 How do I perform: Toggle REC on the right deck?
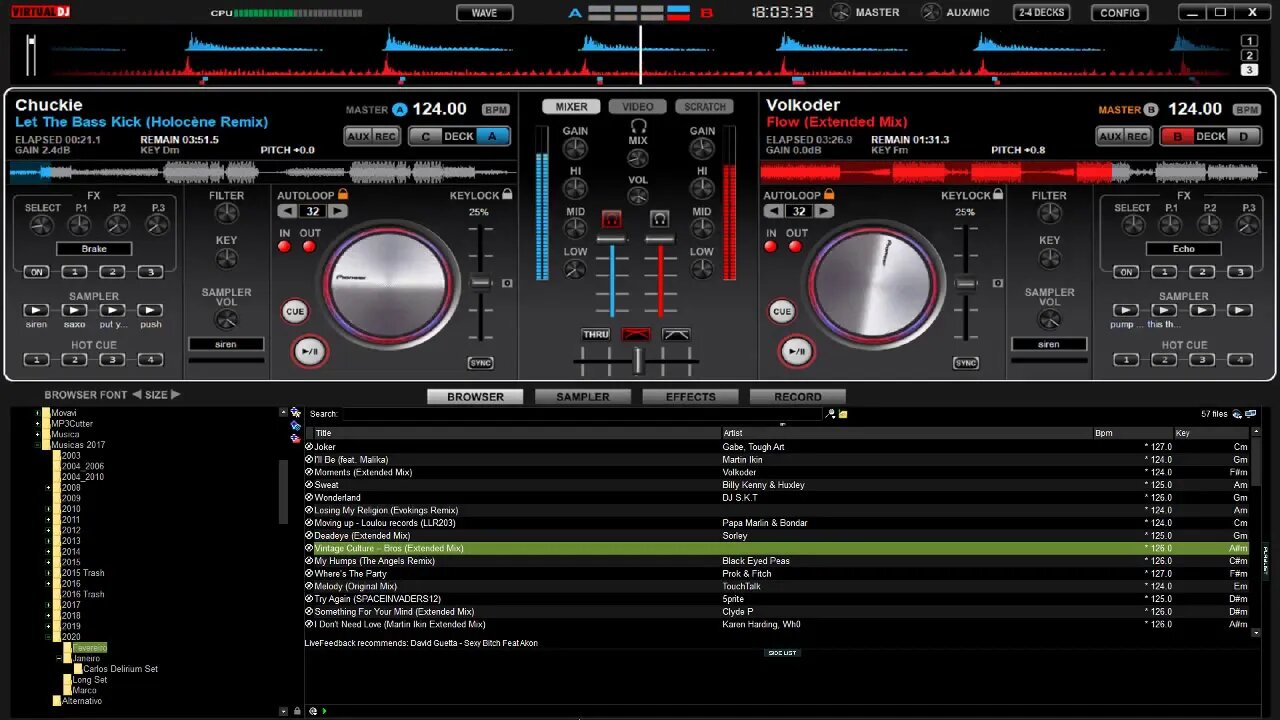click(x=1136, y=136)
